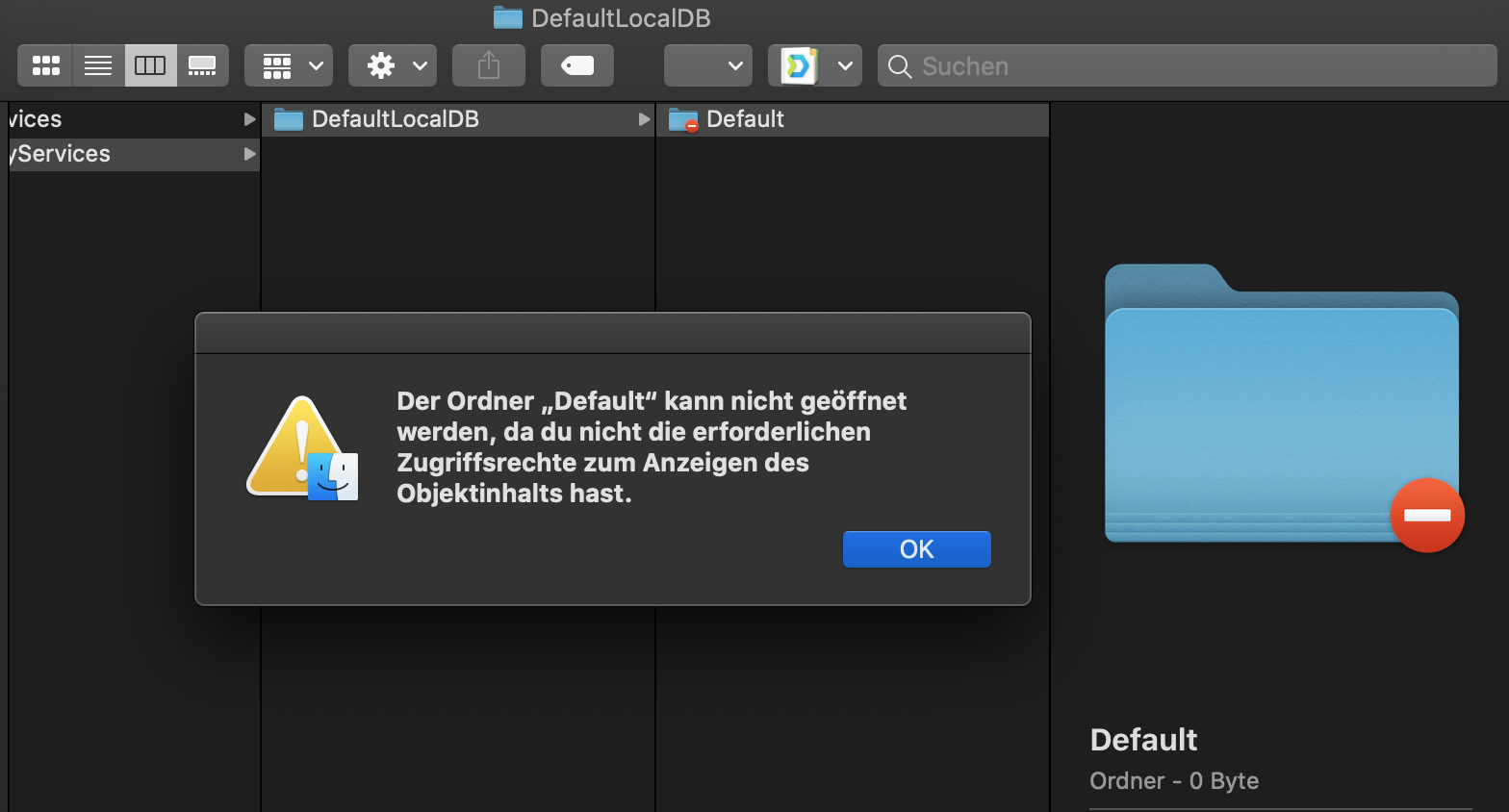Viewport: 1509px width, 812px height.
Task: Click the 'Ordner - 0 Byte' info text
Action: click(1174, 781)
